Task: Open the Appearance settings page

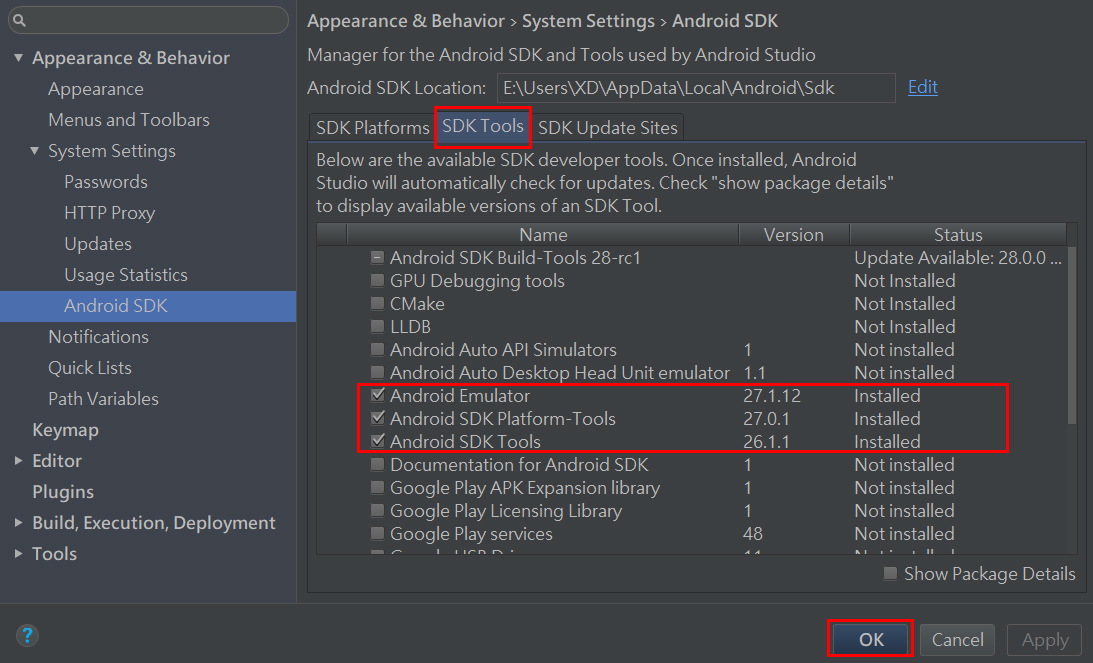Action: 95,89
